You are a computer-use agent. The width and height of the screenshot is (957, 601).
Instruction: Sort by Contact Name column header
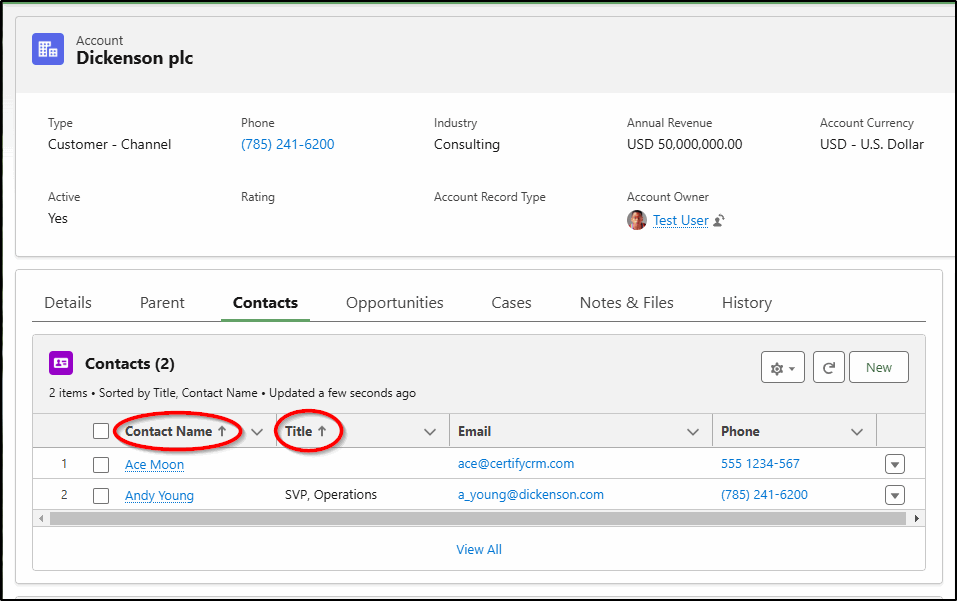[x=176, y=431]
